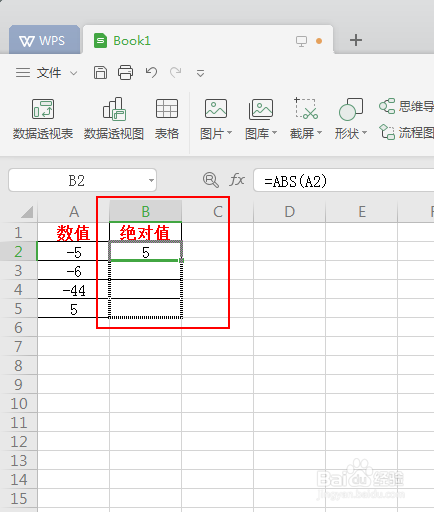Select column C header
The height and width of the screenshot is (512, 434).
[217, 212]
